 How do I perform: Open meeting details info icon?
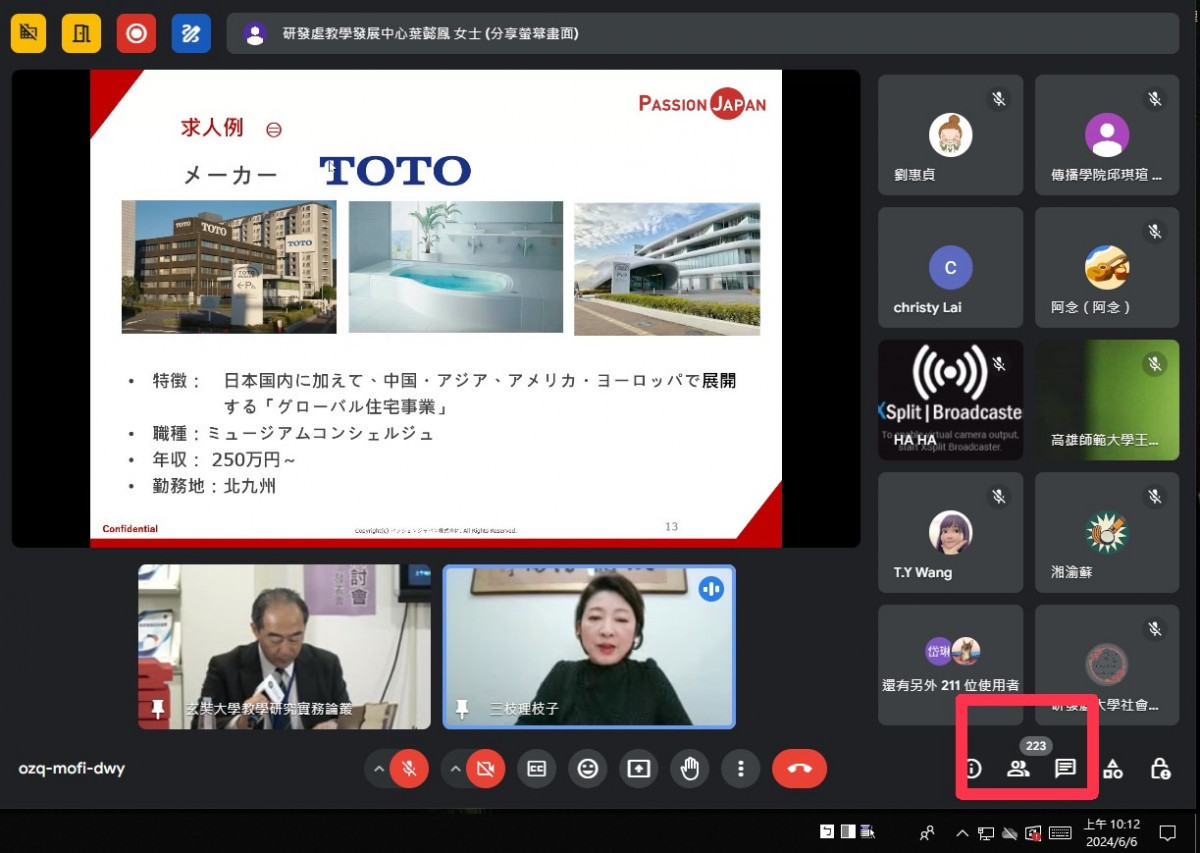click(972, 769)
